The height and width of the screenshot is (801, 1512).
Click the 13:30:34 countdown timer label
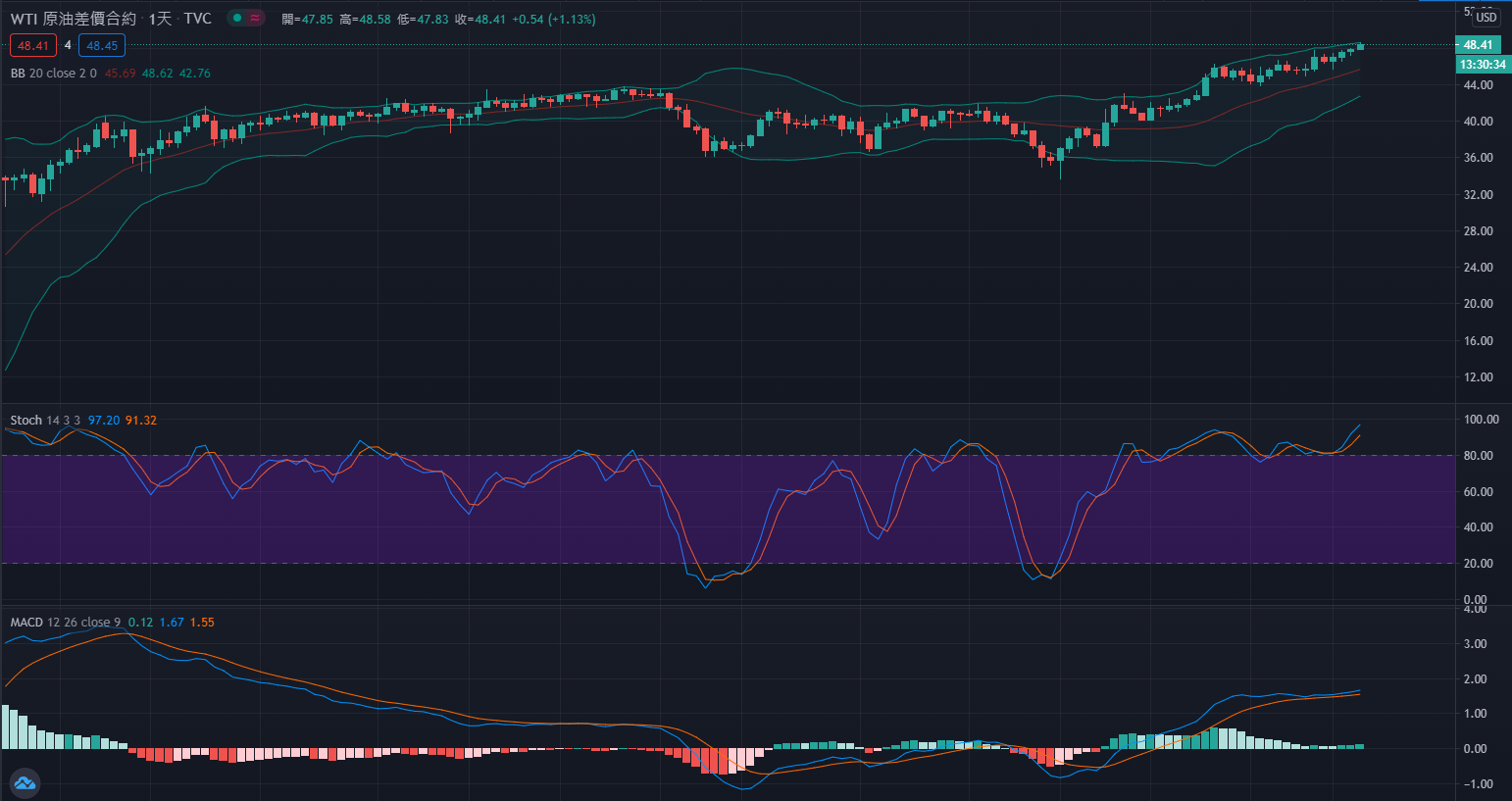1482,65
